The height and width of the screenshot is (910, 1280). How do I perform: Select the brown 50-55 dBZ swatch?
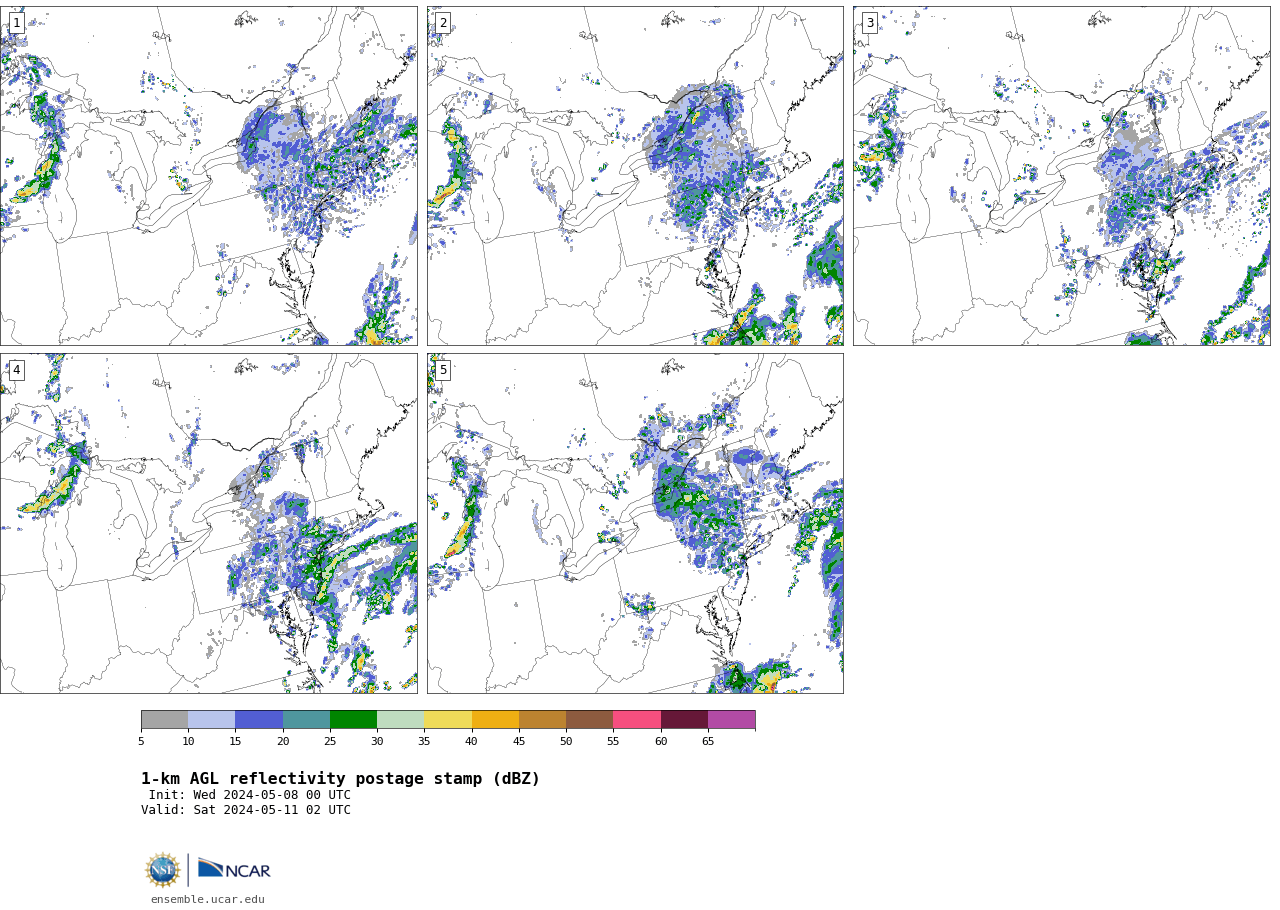589,720
